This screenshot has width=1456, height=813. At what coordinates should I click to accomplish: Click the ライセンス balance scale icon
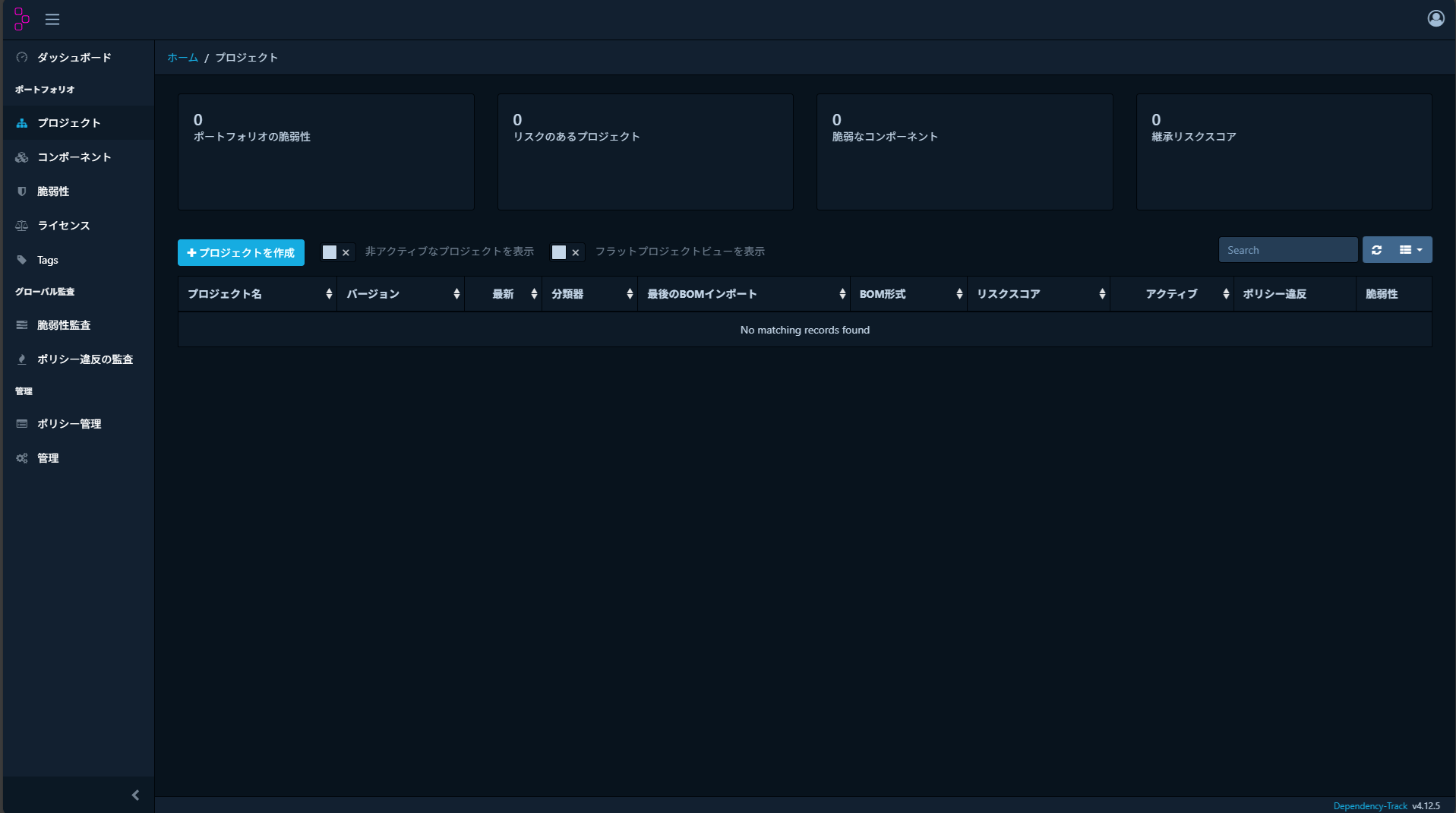22,226
